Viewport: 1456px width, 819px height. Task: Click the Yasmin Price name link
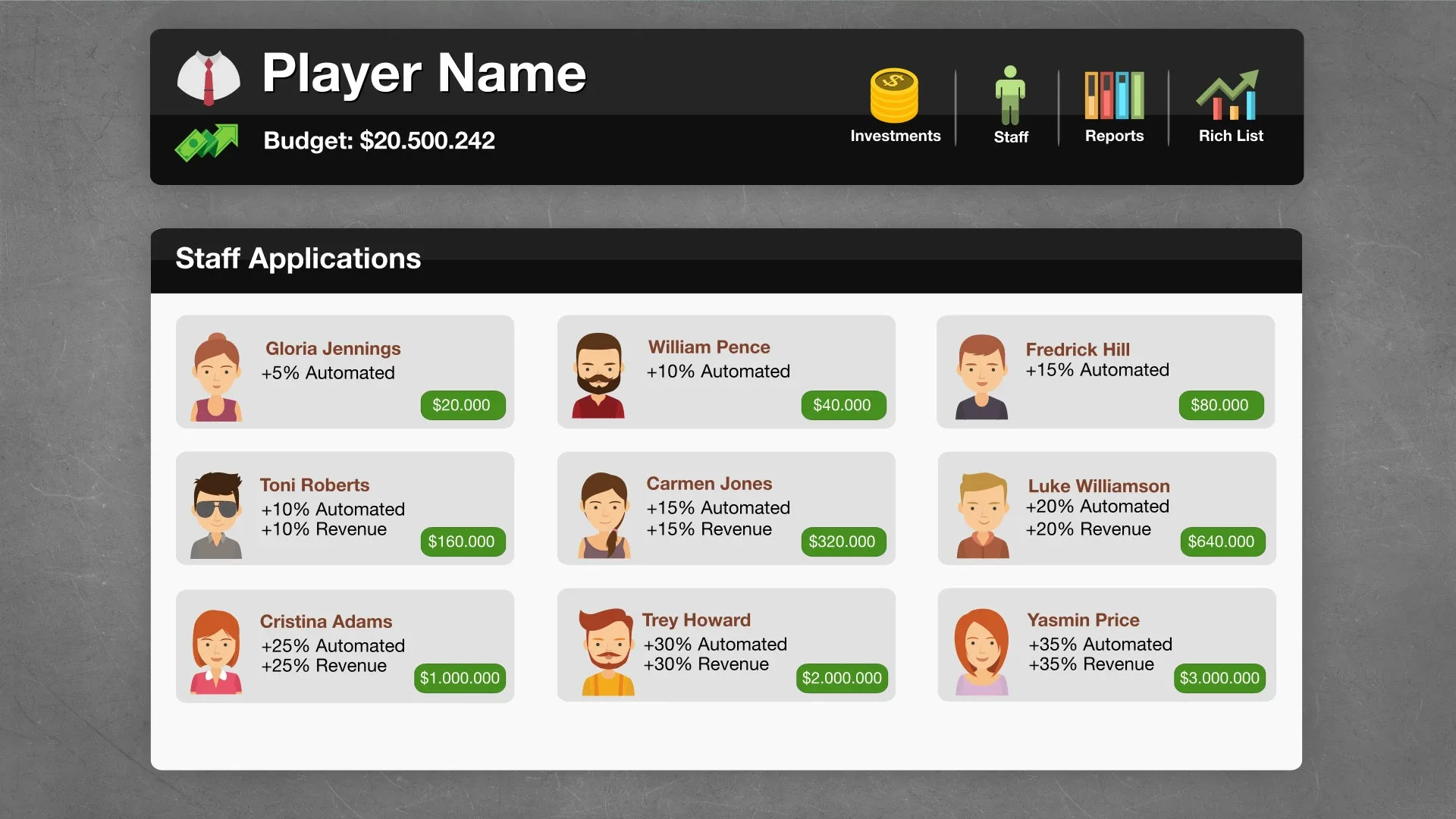click(x=1083, y=620)
